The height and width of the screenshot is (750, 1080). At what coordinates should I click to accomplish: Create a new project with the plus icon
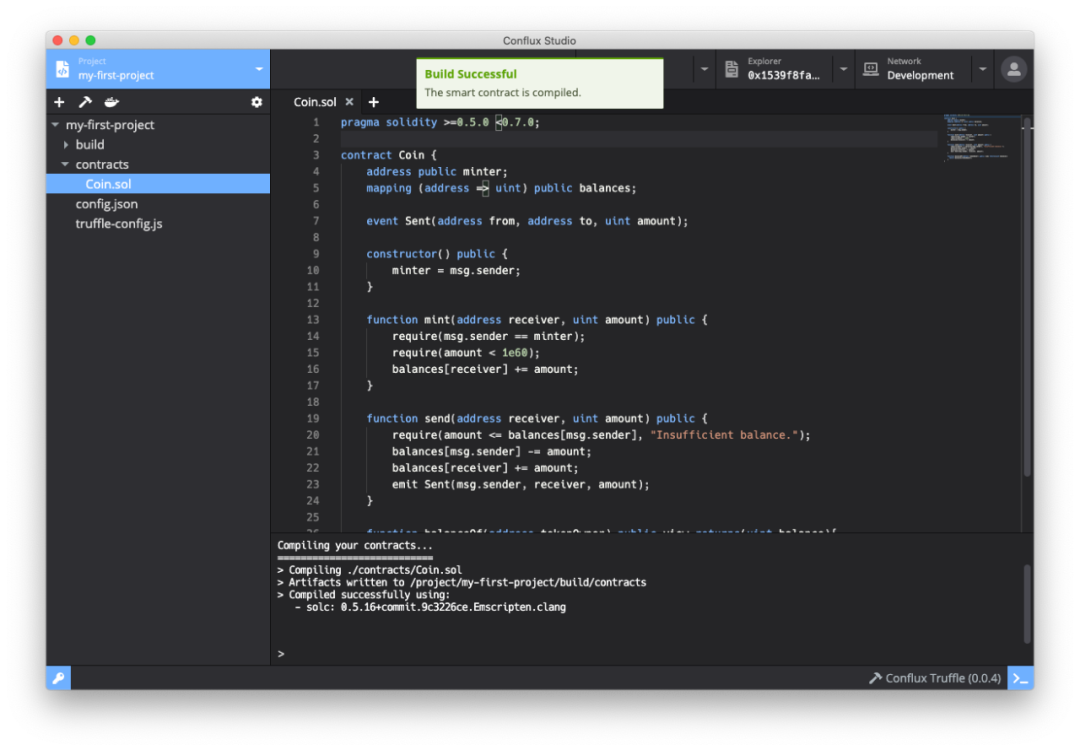(x=58, y=102)
